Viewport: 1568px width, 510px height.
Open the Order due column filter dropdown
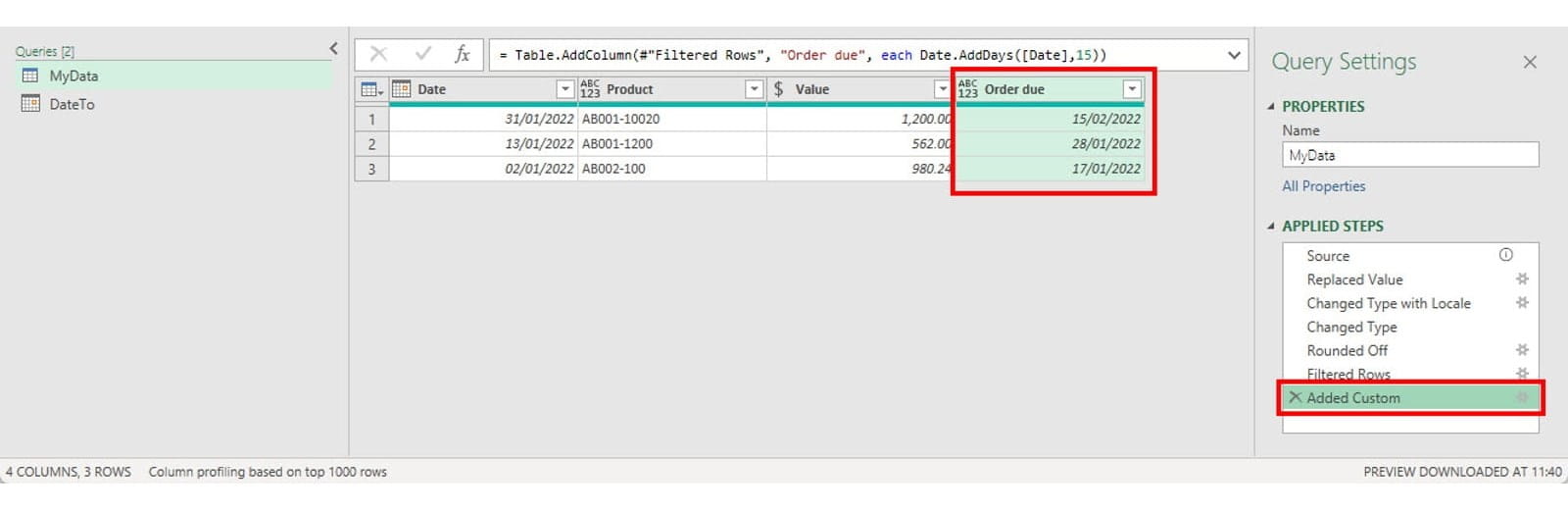pyautogui.click(x=1132, y=89)
